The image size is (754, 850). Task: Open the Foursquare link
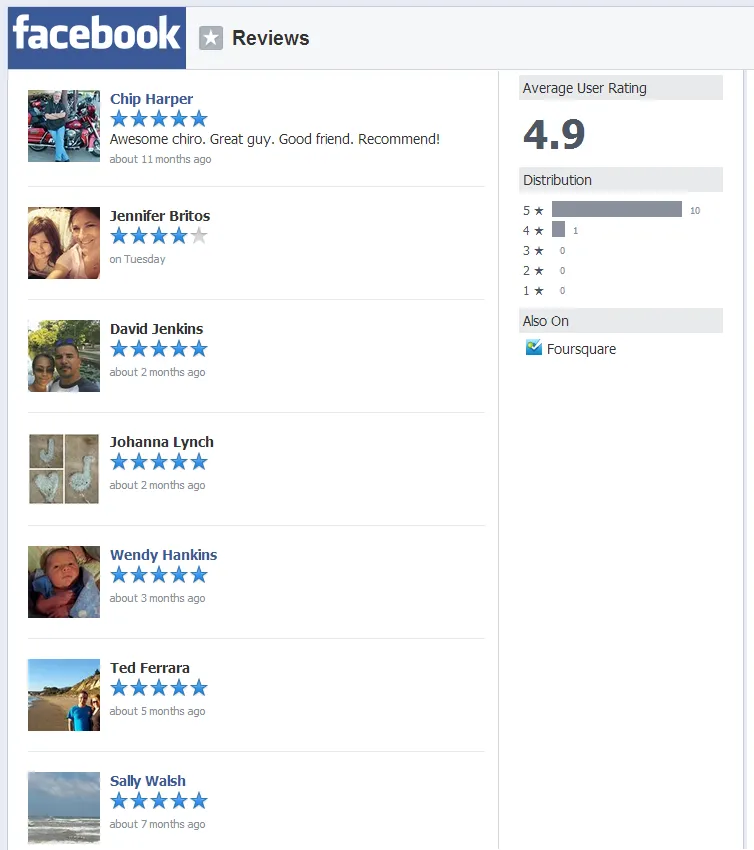click(x=581, y=349)
